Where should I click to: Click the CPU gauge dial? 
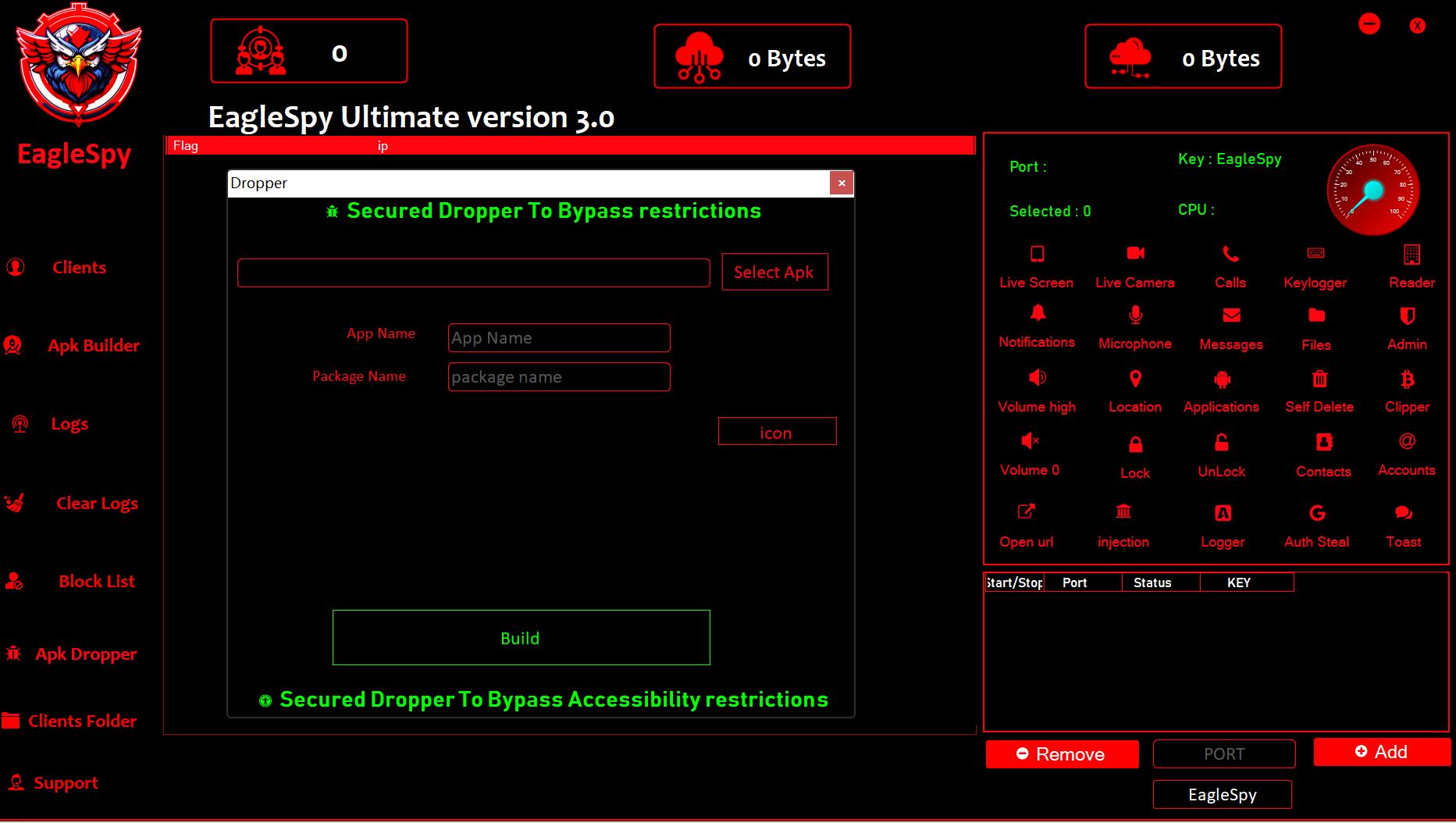click(1373, 190)
